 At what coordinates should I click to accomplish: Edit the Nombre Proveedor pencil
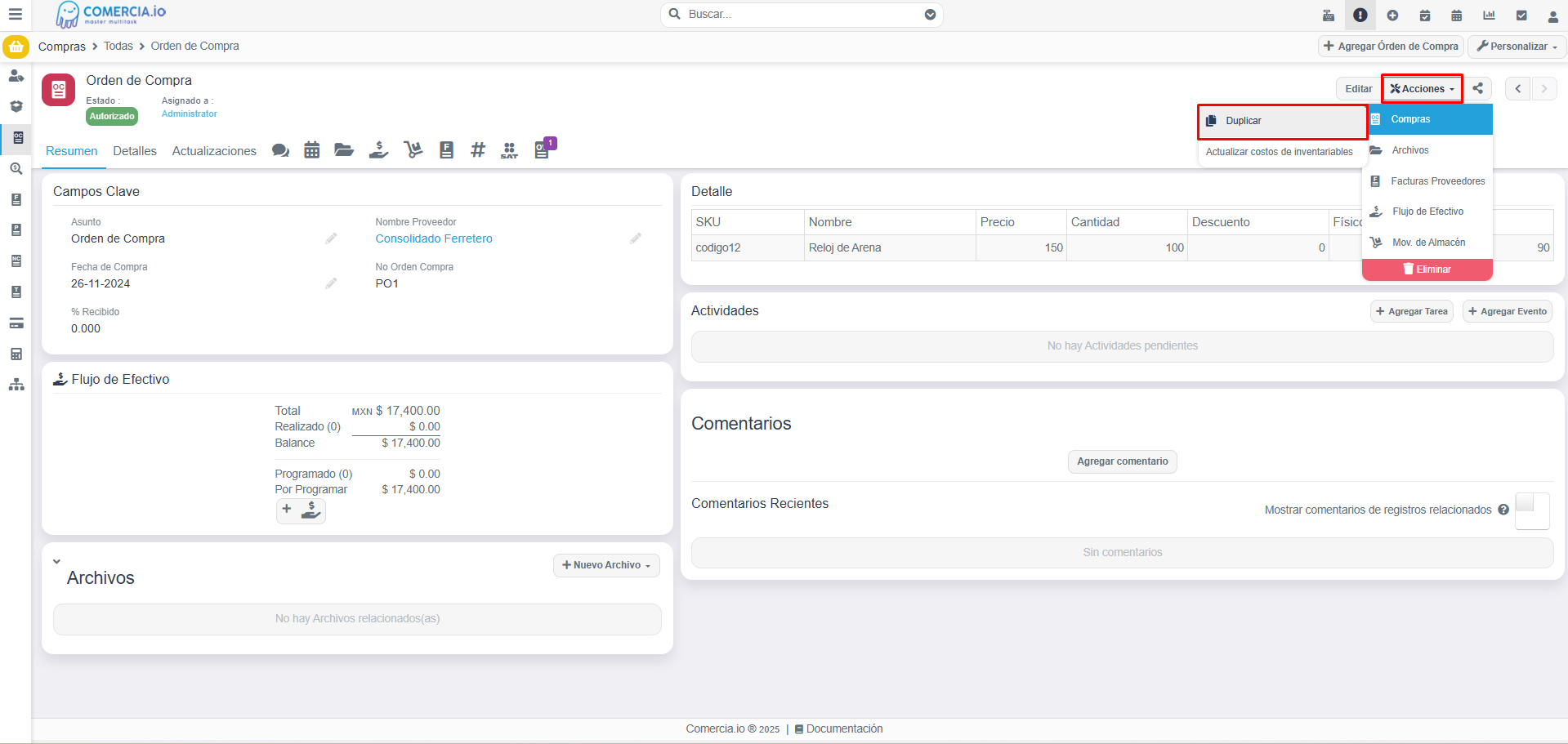point(636,238)
